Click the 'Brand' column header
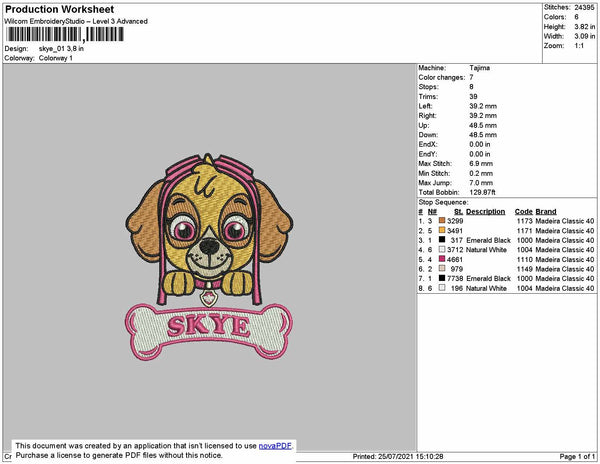Image resolution: width=600 pixels, height=464 pixels. [x=546, y=212]
